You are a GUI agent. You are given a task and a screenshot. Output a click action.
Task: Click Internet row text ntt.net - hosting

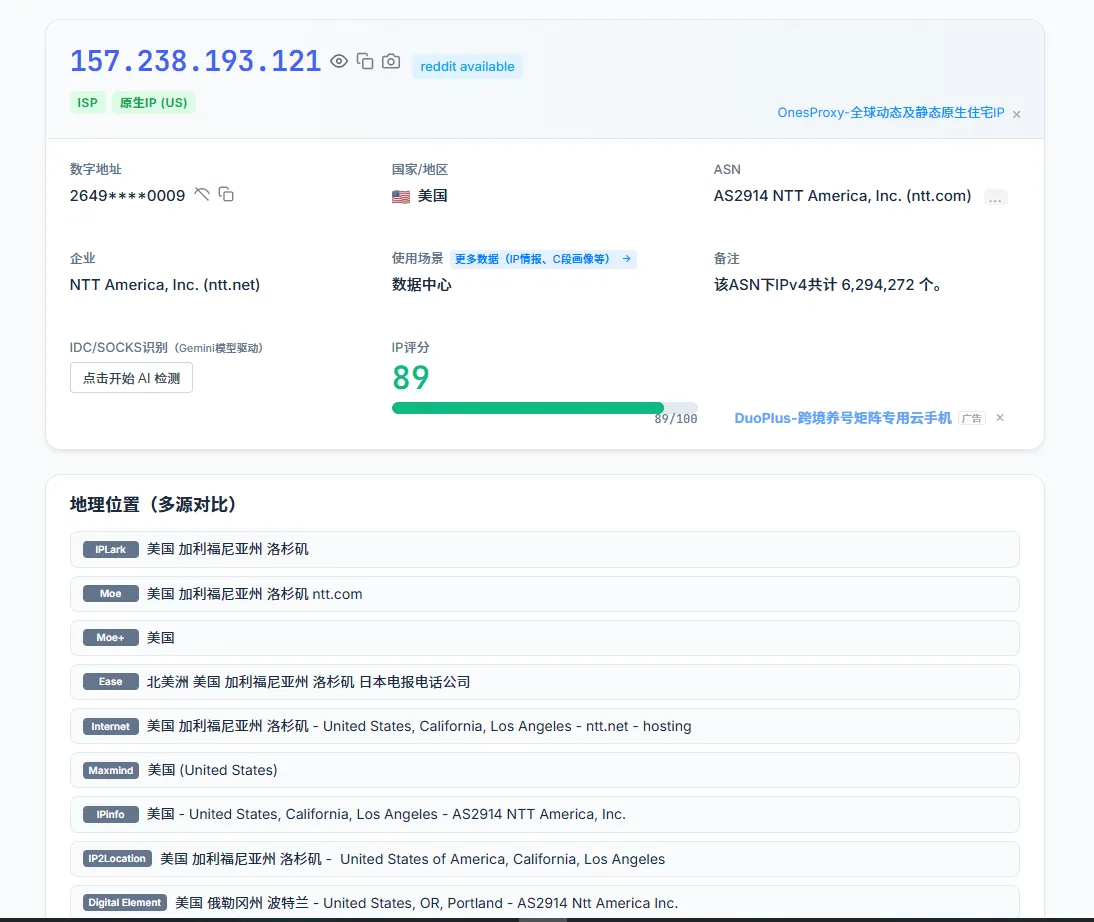tap(638, 726)
